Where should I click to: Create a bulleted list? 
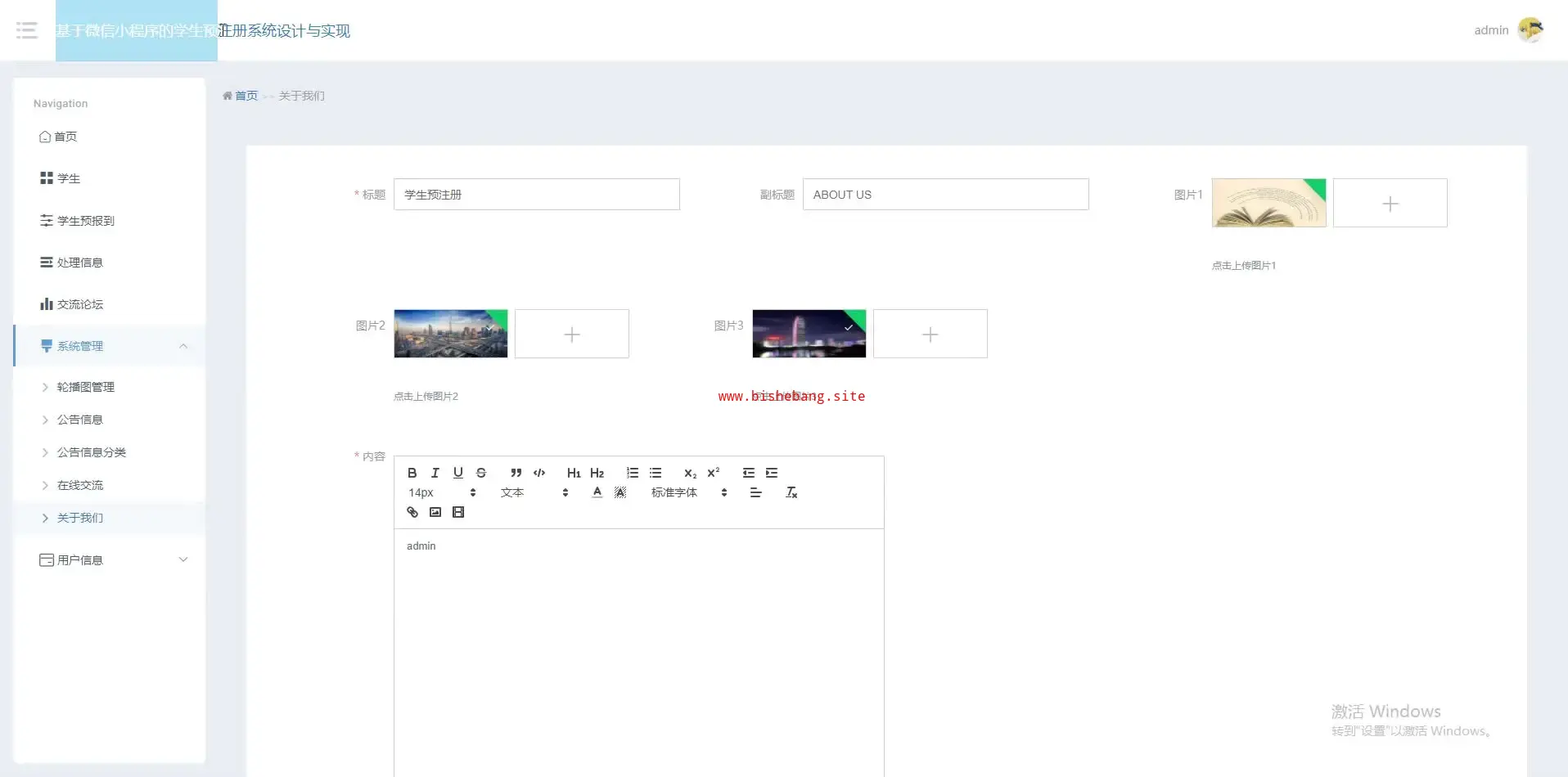click(656, 473)
